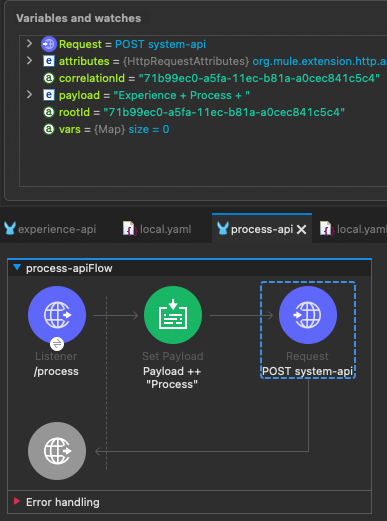The height and width of the screenshot is (521, 387).
Task: Click the /process listener label
Action: pyautogui.click(x=56, y=371)
